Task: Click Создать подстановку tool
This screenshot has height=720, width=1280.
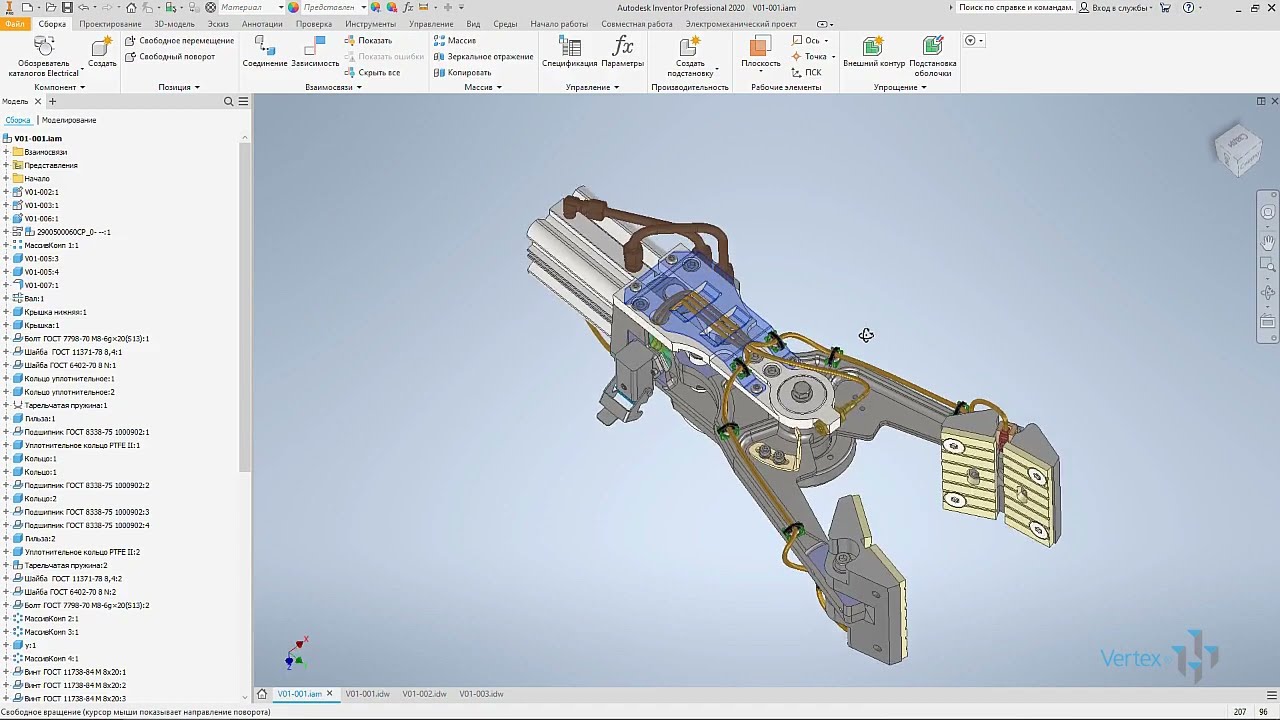Action: (689, 57)
